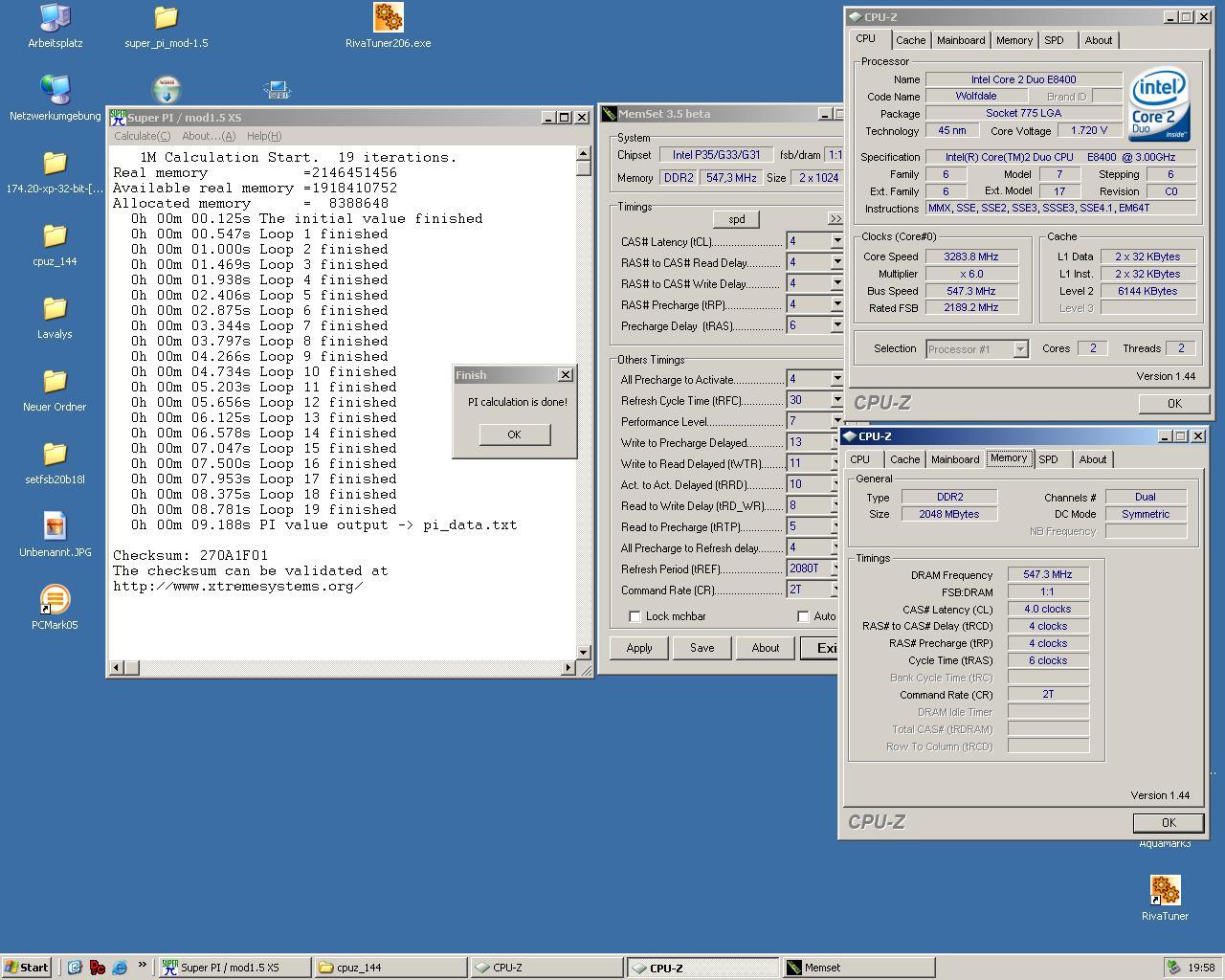Close the Finish dialog with X
The image size is (1225, 980).
point(565,374)
